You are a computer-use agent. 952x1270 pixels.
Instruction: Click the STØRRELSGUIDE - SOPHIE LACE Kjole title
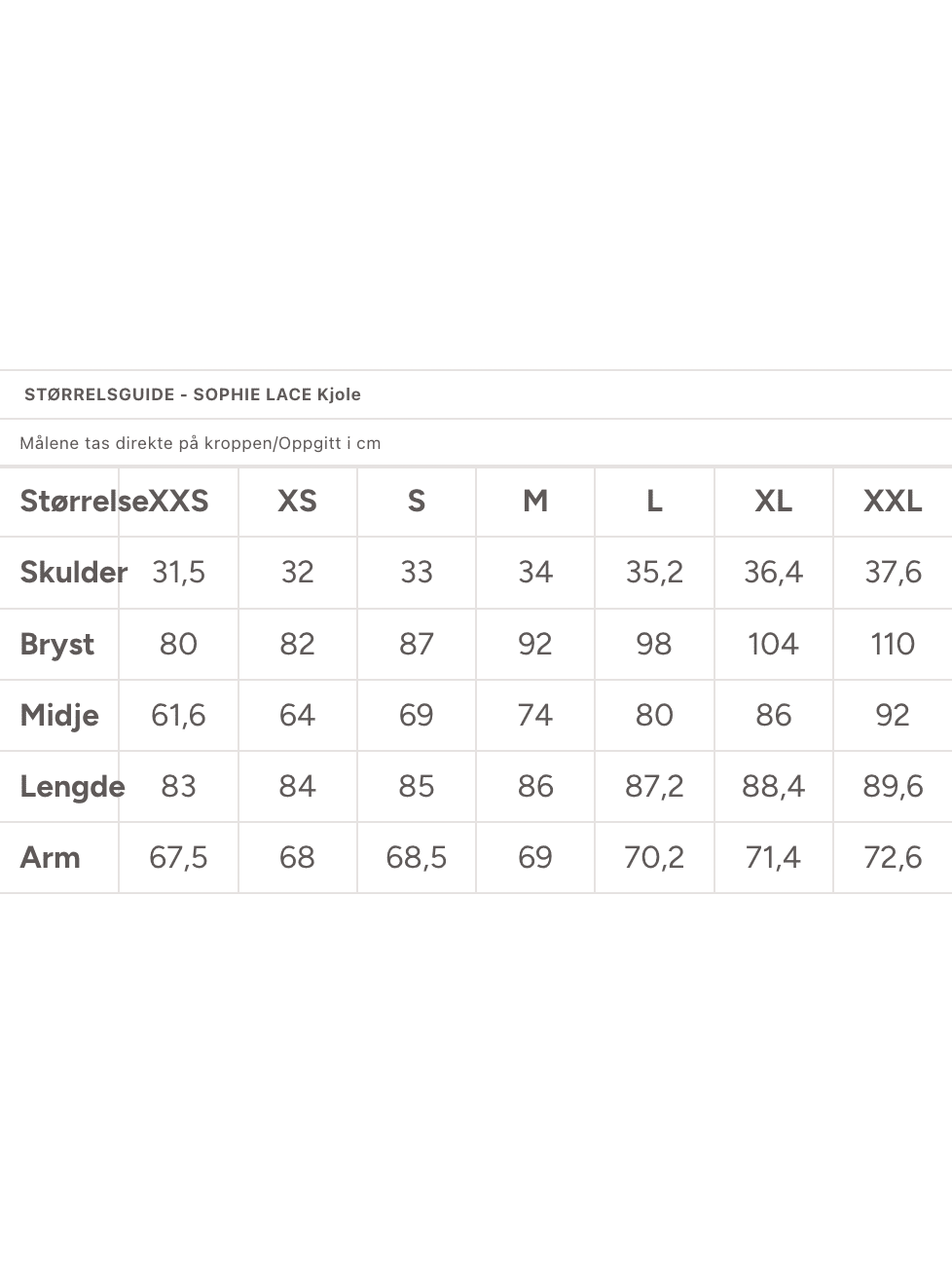point(193,394)
